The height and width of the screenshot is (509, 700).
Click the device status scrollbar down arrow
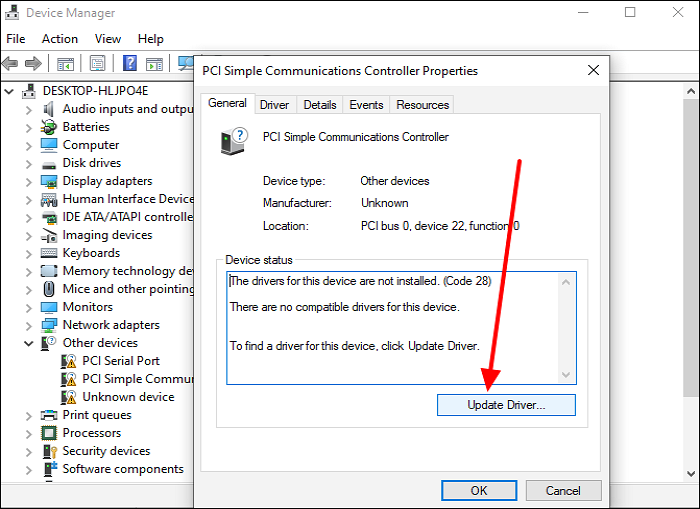pos(567,375)
